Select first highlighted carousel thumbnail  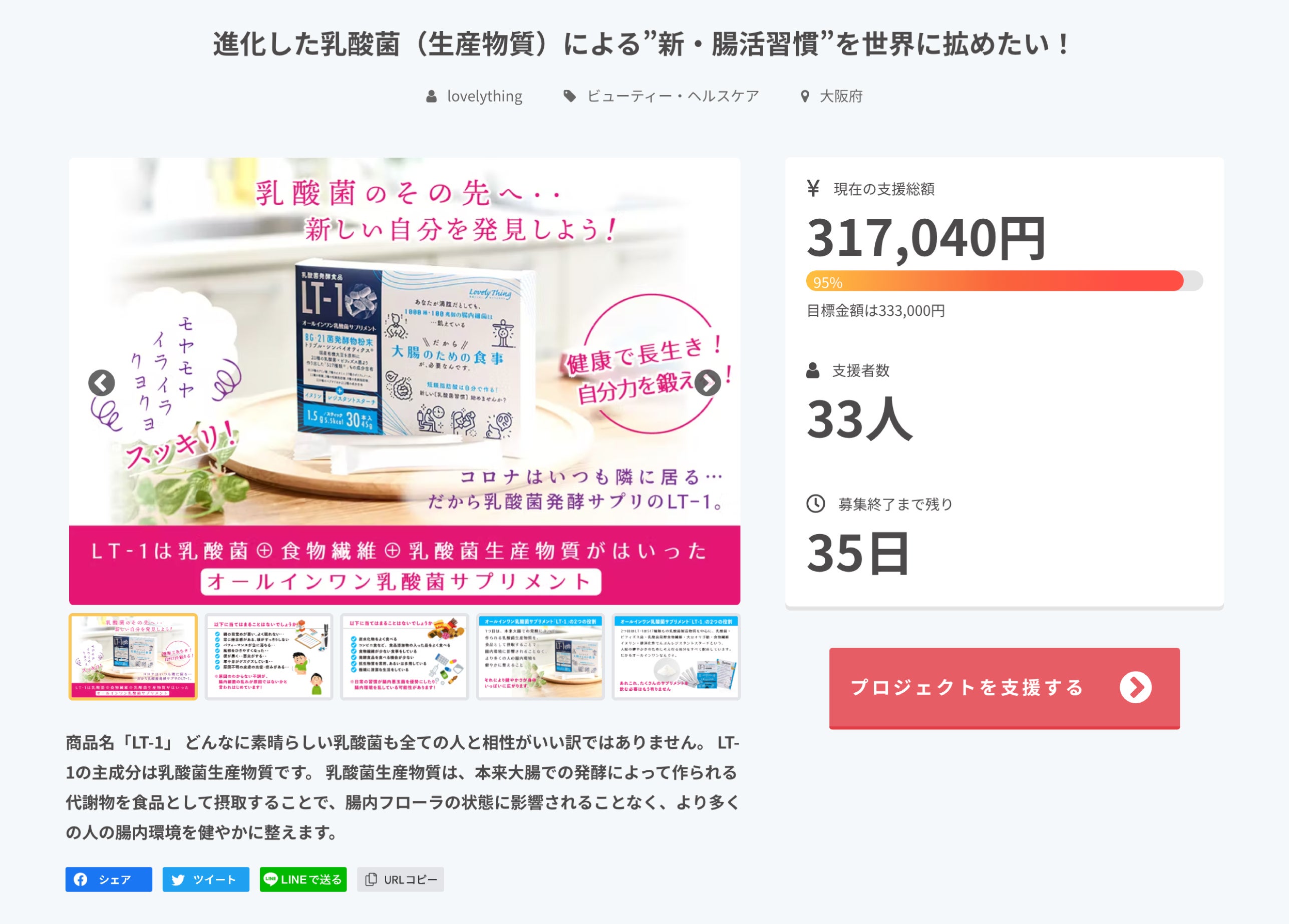tap(133, 657)
